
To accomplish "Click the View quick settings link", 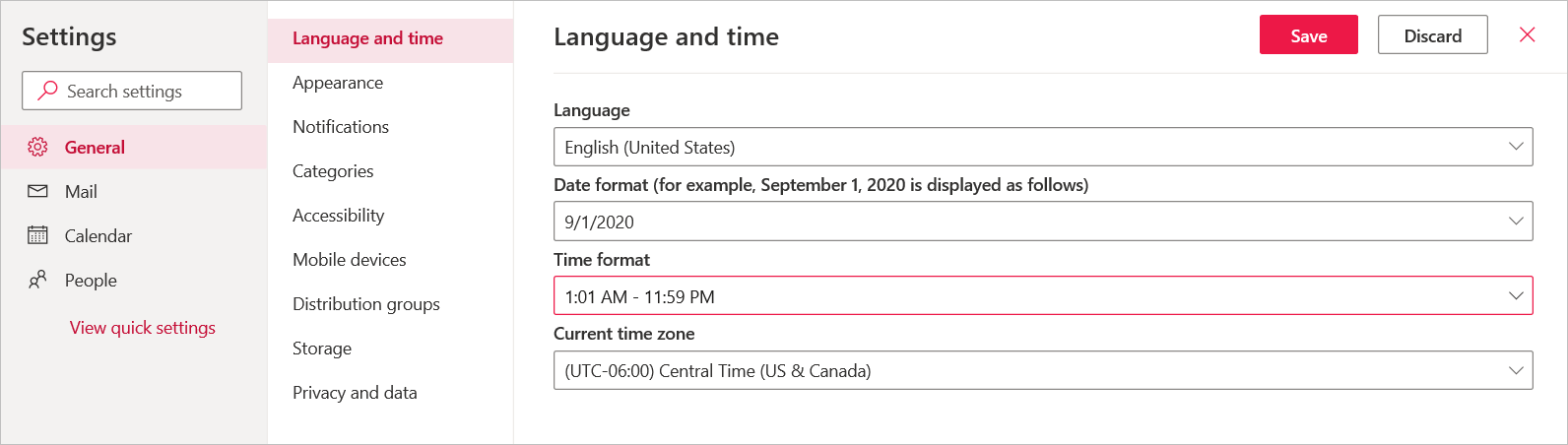I will click(142, 328).
